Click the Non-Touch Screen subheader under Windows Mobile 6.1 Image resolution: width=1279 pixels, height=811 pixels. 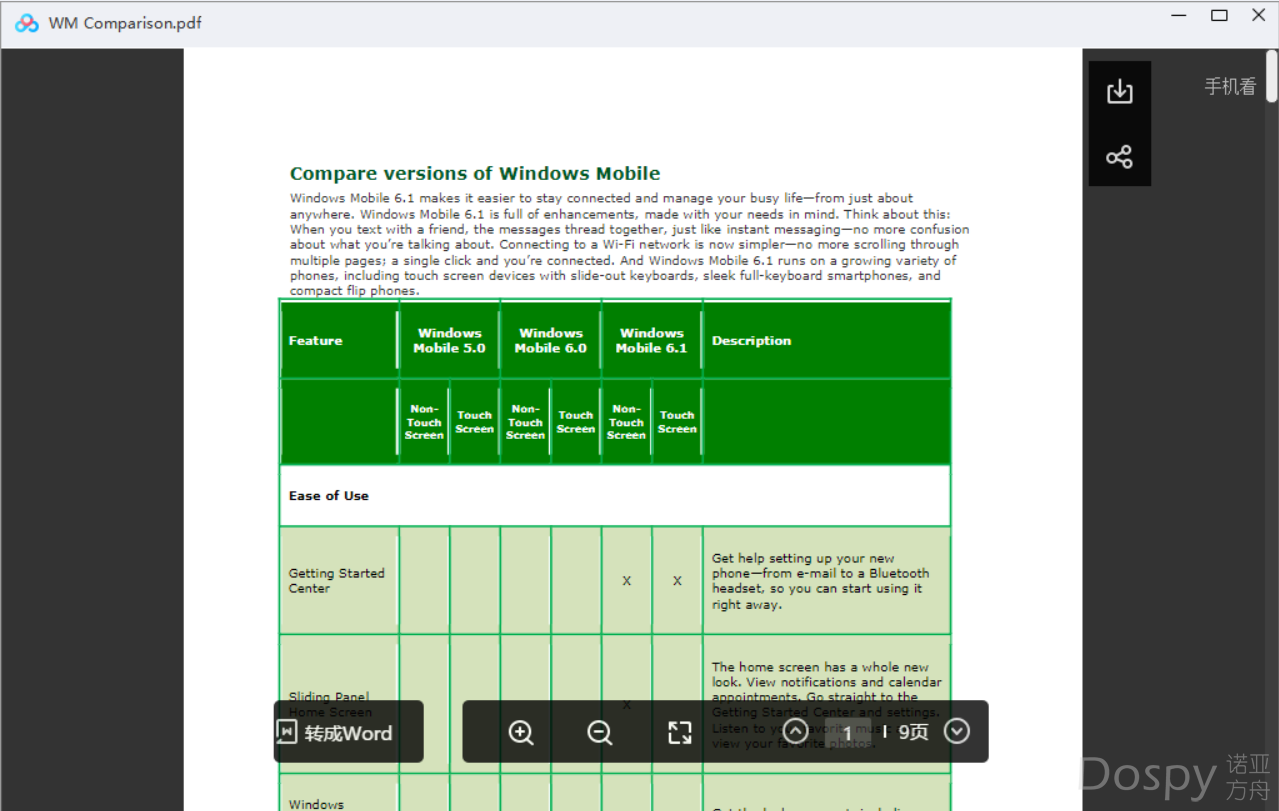coord(626,422)
